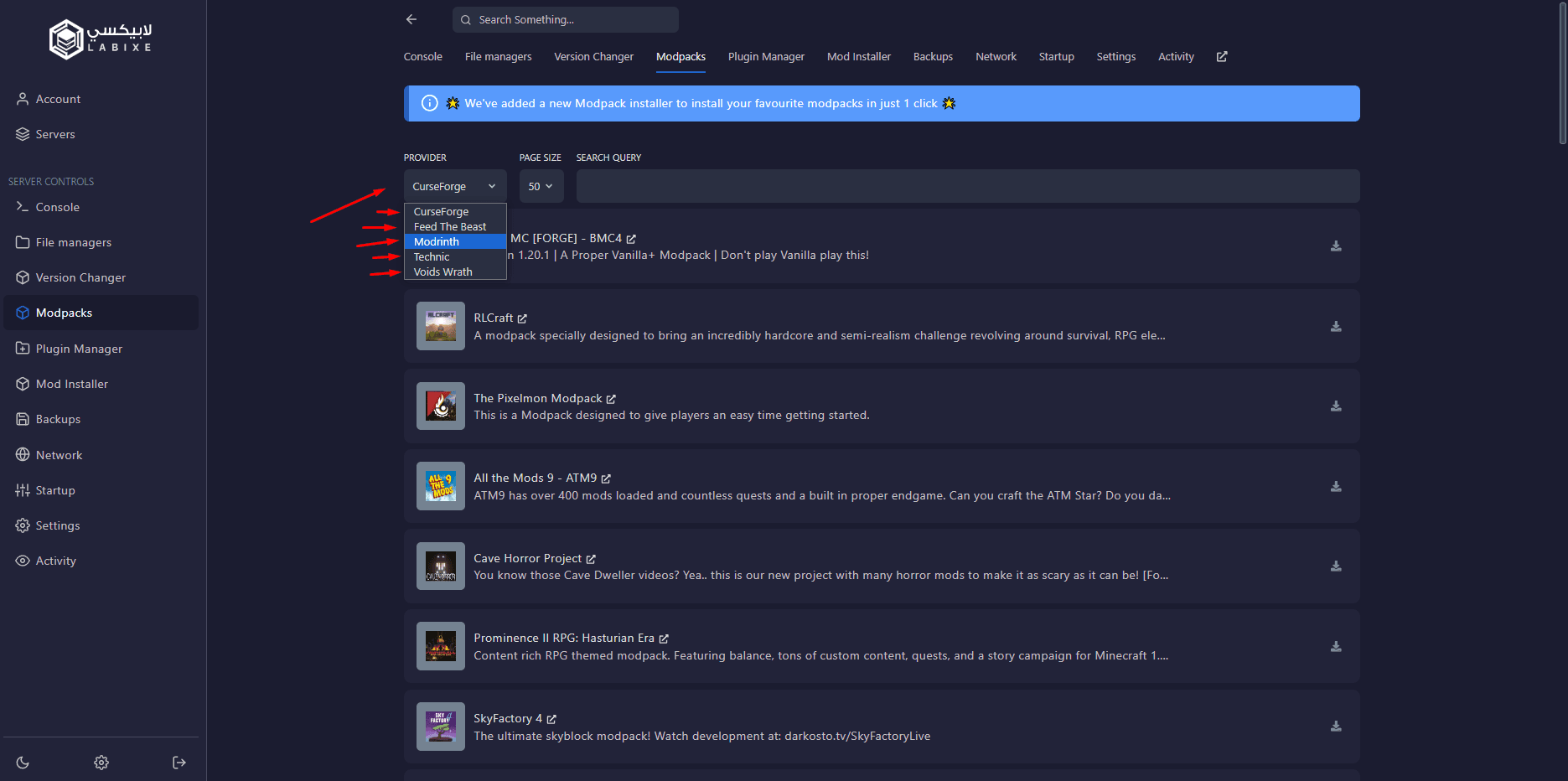This screenshot has width=1568, height=781.
Task: Open File managers in the sidebar
Action: pyautogui.click(x=101, y=242)
